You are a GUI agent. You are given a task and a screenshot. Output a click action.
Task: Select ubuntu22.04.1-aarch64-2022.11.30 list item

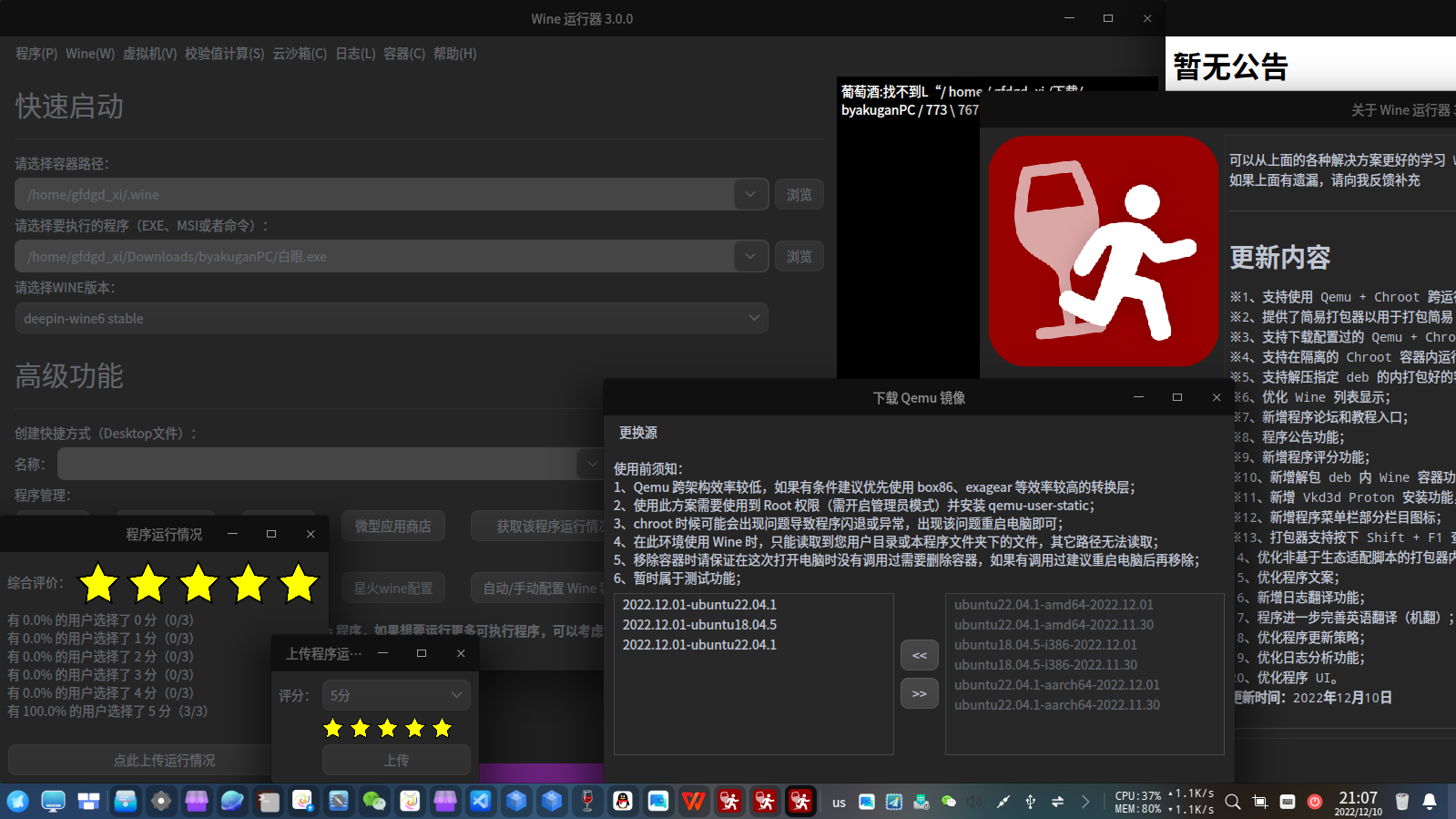pyautogui.click(x=1084, y=704)
